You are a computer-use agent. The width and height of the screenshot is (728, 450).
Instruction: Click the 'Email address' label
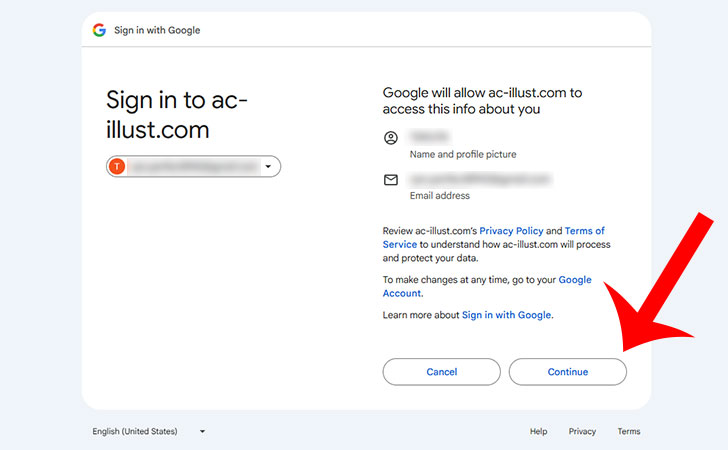(x=440, y=196)
